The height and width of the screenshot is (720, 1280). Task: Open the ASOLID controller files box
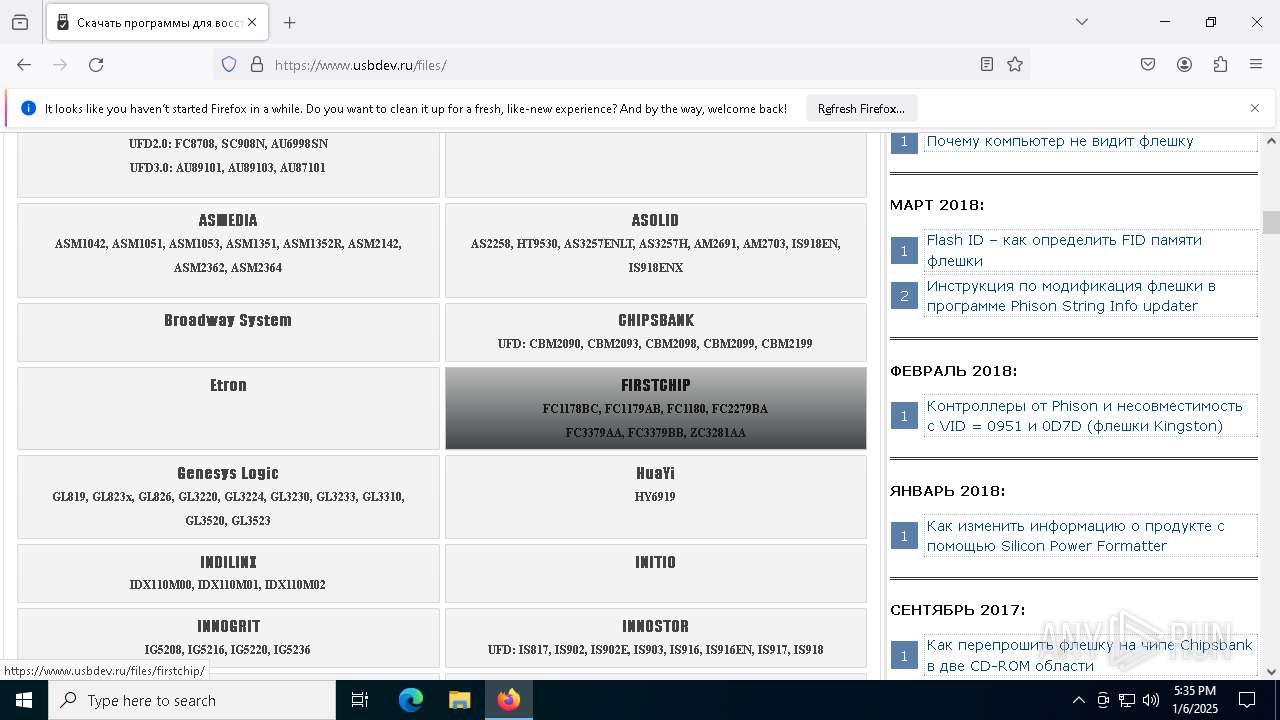click(x=656, y=250)
